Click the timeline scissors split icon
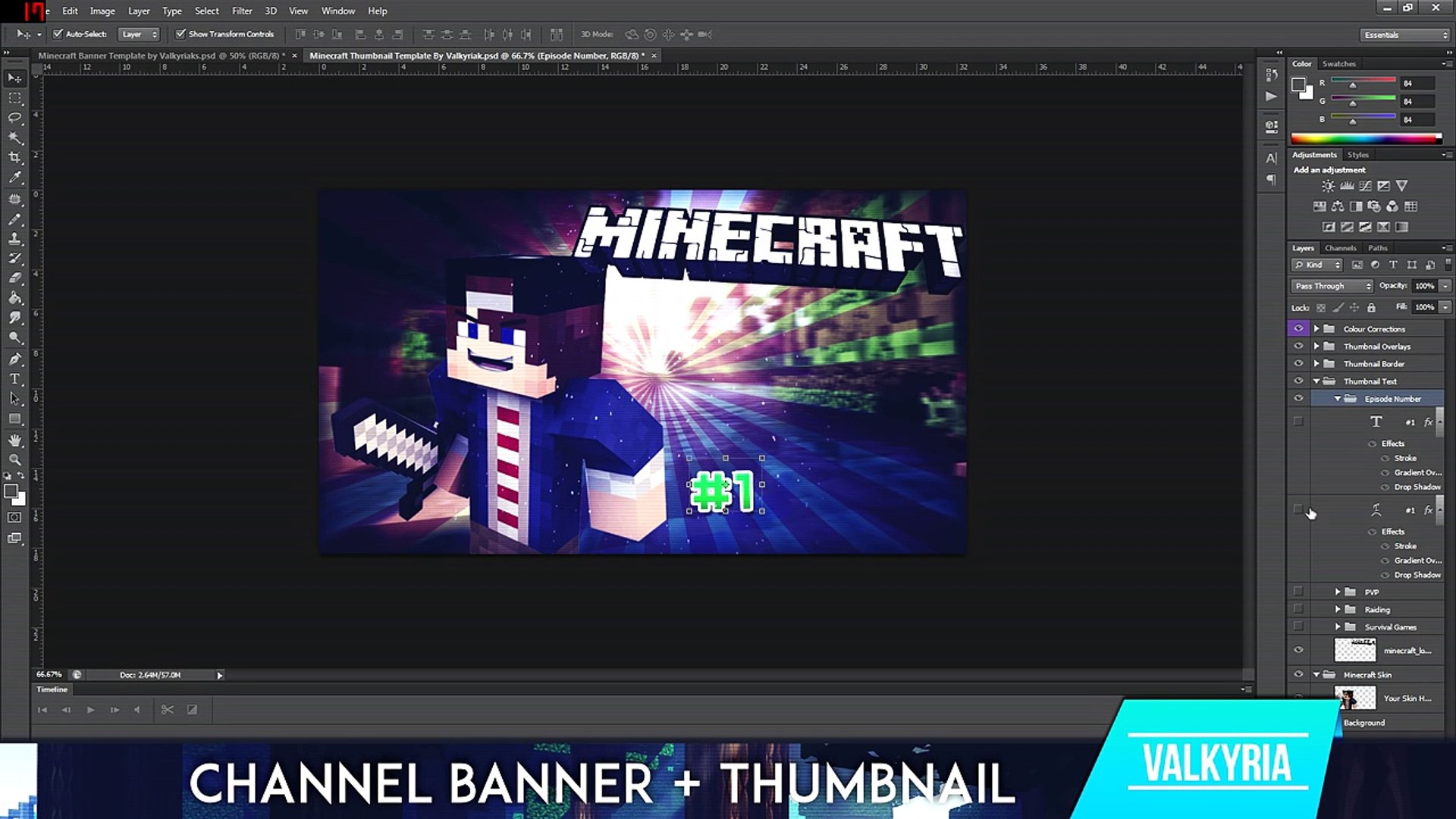 168,710
